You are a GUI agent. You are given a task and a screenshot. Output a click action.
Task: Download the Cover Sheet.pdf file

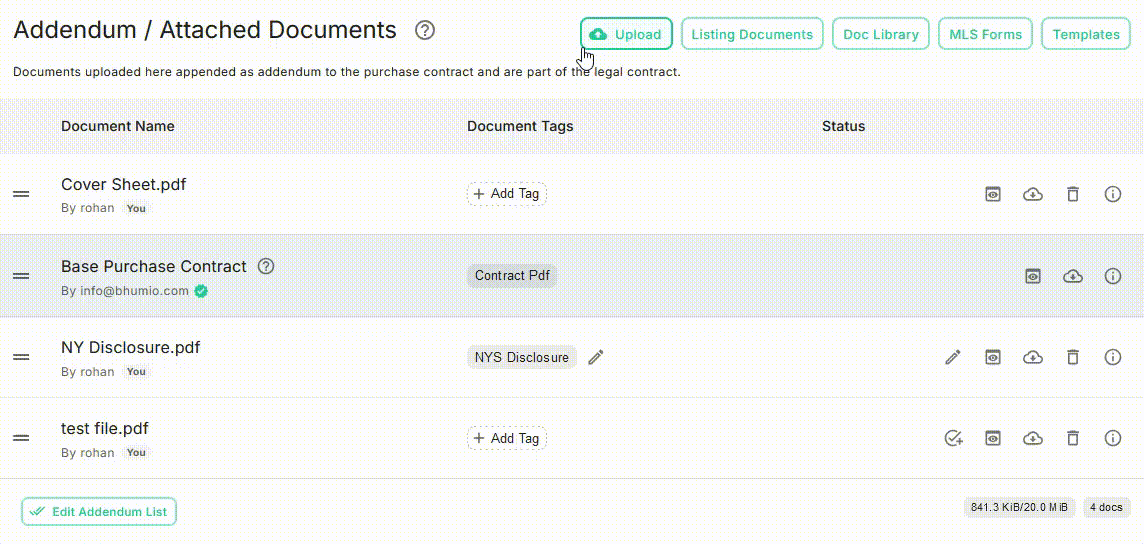[x=1033, y=194]
